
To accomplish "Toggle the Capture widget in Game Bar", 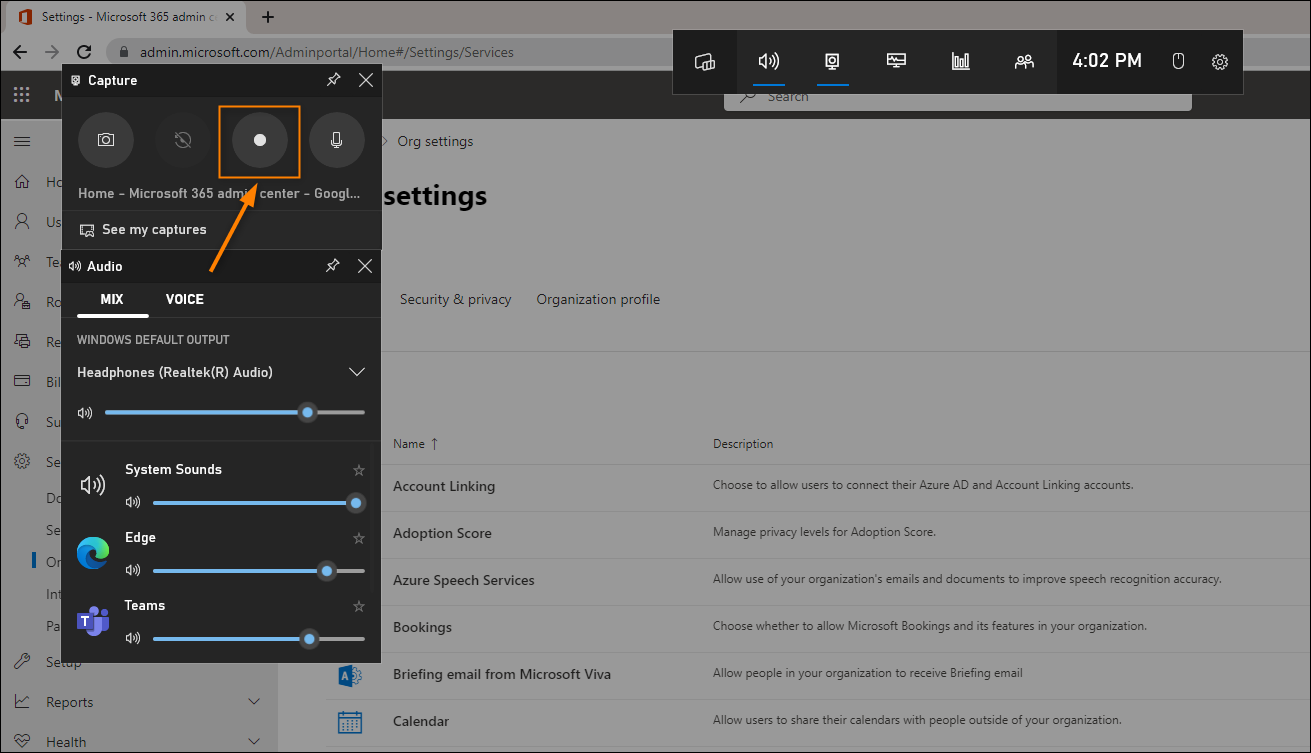I will coord(832,61).
